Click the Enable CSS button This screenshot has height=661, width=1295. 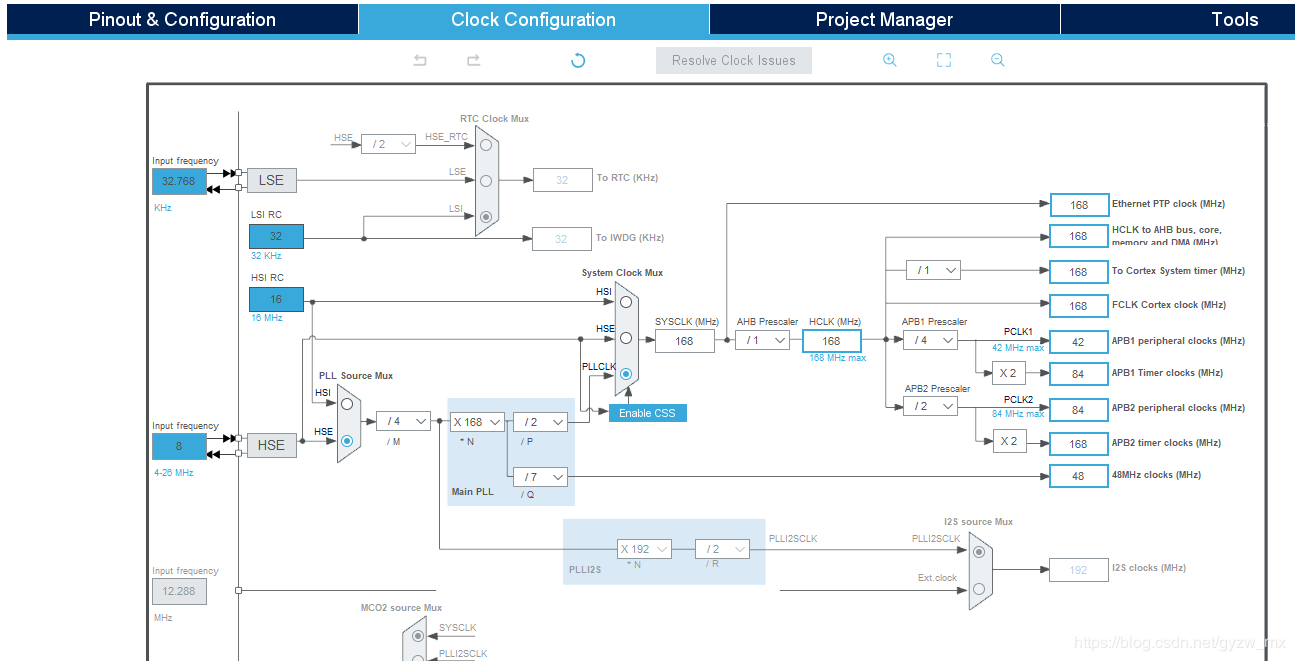pos(648,413)
